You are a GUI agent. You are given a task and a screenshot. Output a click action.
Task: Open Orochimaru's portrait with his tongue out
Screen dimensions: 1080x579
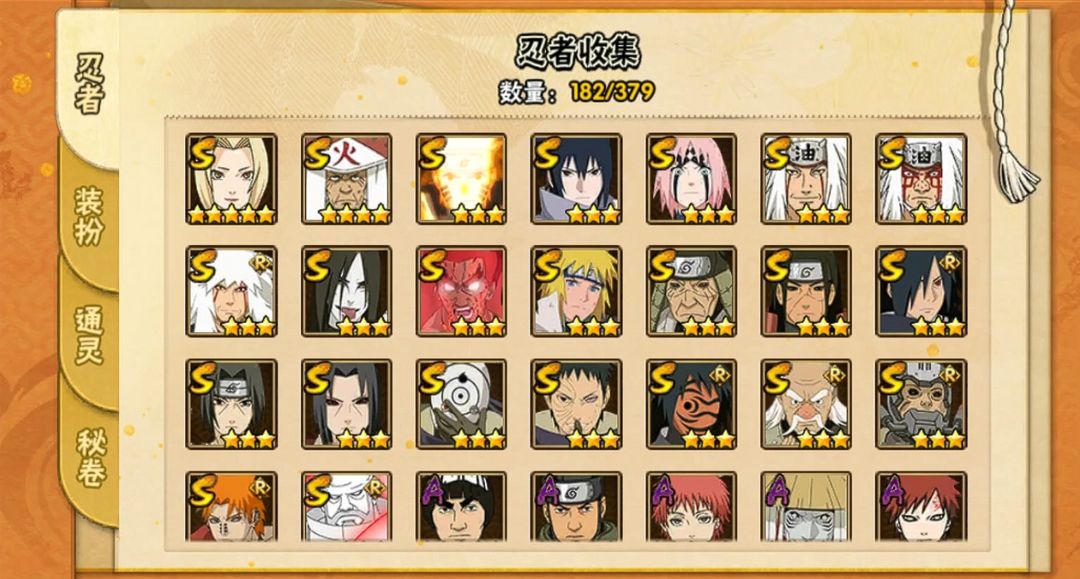[346, 292]
